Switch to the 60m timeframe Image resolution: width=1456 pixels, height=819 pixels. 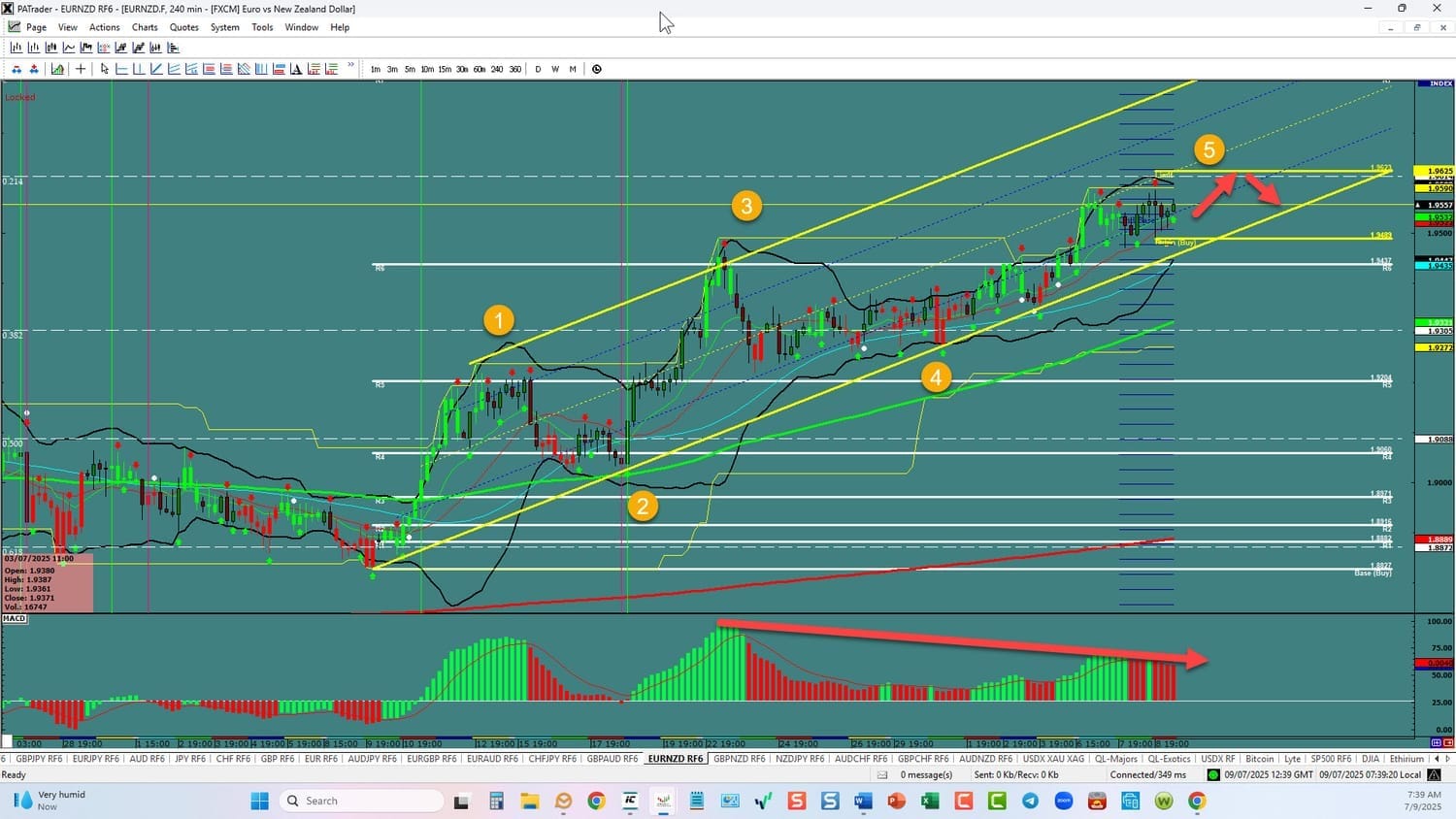[x=480, y=69]
